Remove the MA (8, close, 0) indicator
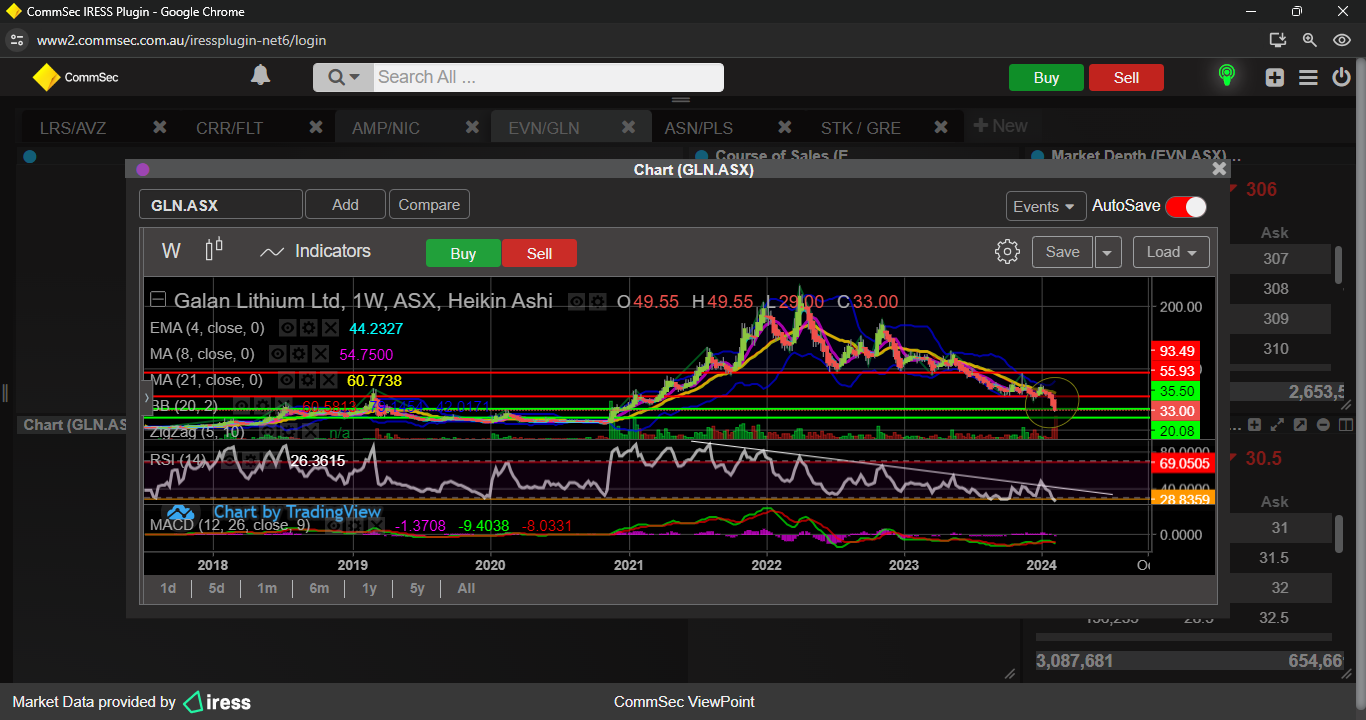The height and width of the screenshot is (720, 1366). (x=320, y=354)
